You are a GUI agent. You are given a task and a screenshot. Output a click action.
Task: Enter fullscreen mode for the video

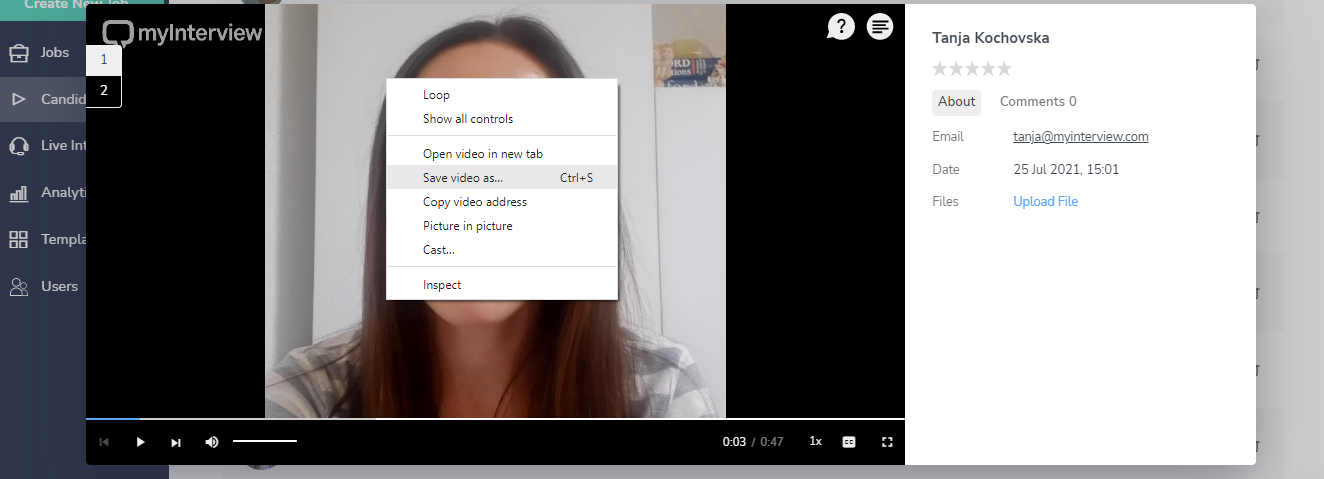886,442
